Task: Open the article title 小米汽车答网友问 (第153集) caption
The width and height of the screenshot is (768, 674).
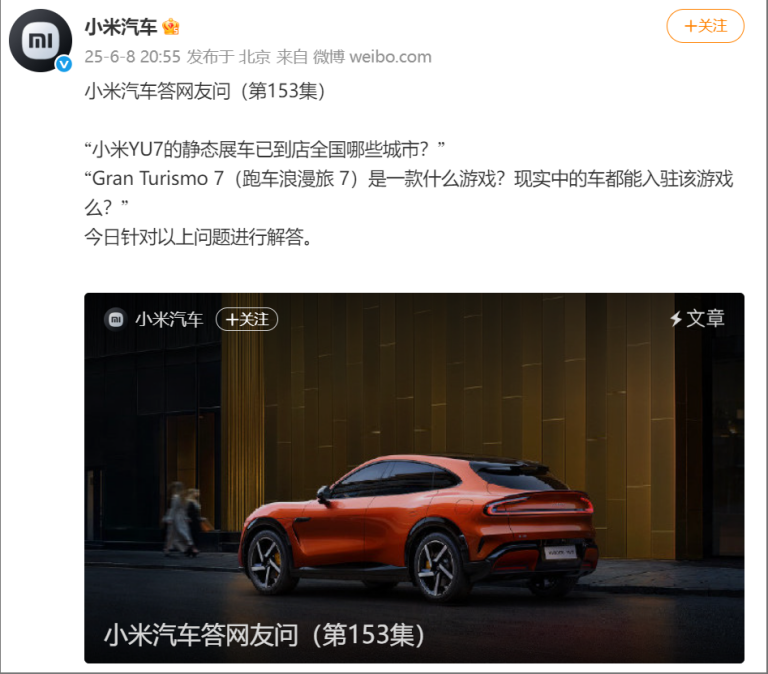Action: tap(264, 635)
